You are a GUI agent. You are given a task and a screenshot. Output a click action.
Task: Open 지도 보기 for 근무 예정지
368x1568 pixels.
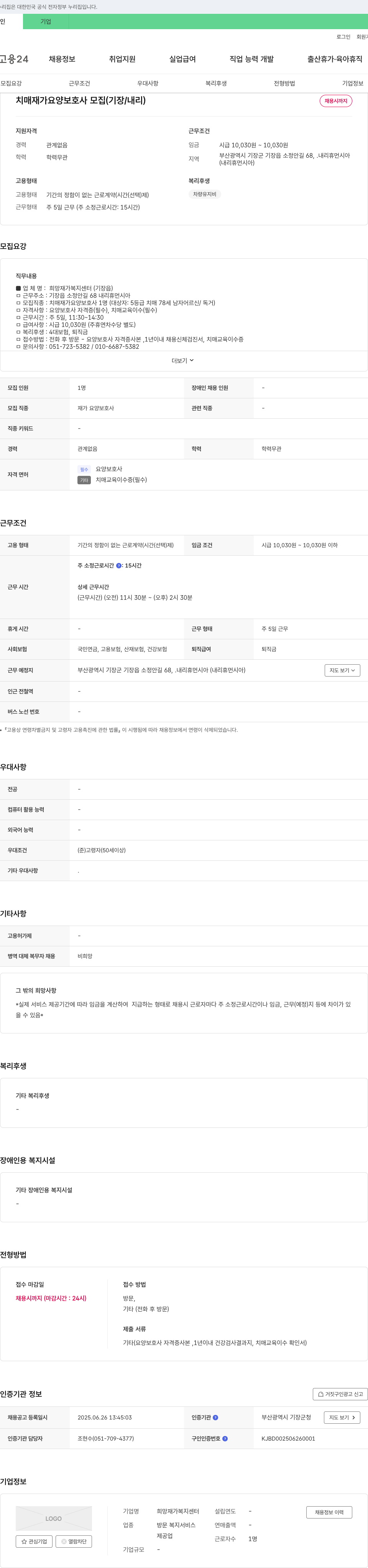tap(342, 670)
